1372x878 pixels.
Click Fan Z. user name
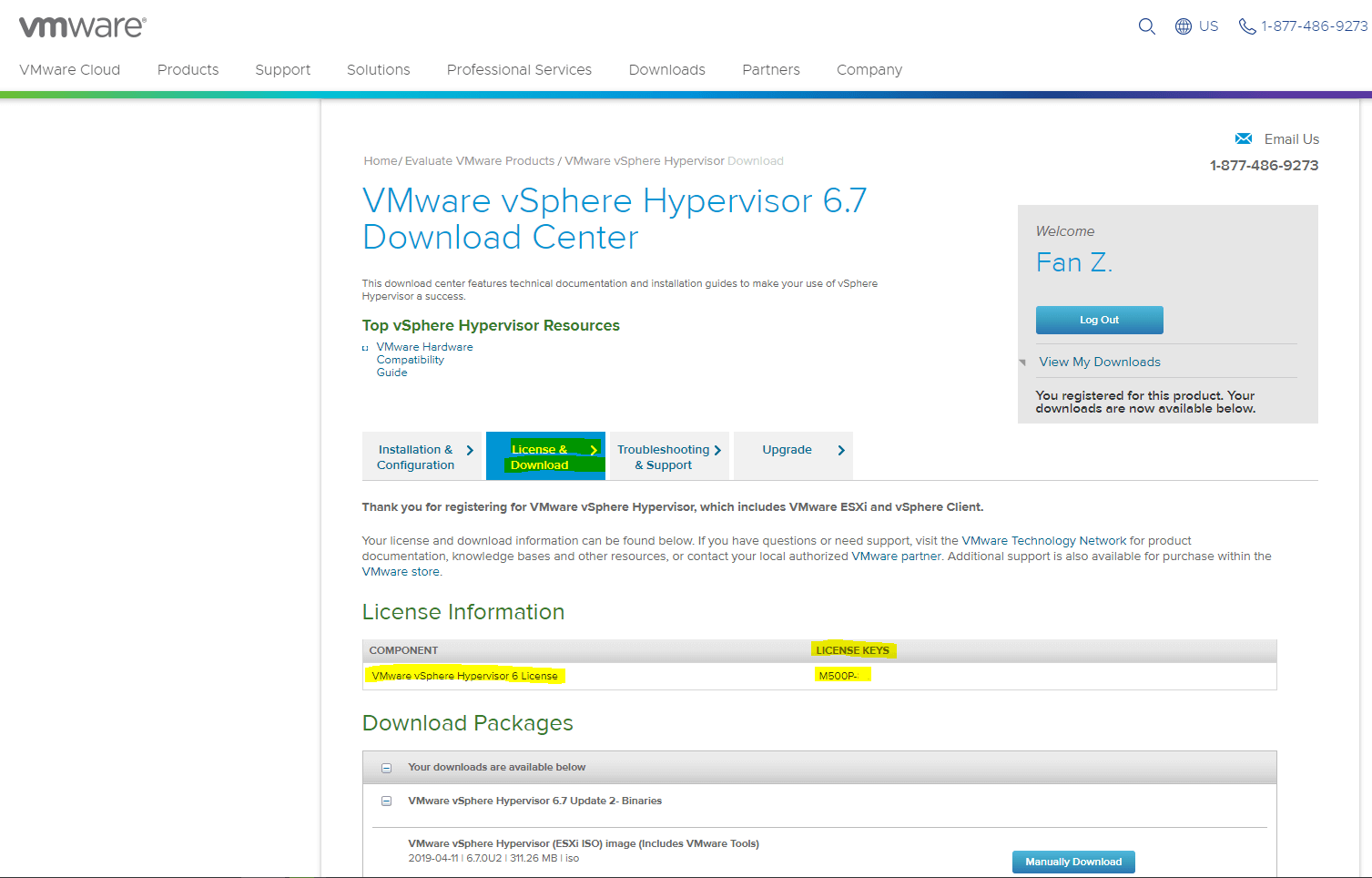pyautogui.click(x=1074, y=262)
